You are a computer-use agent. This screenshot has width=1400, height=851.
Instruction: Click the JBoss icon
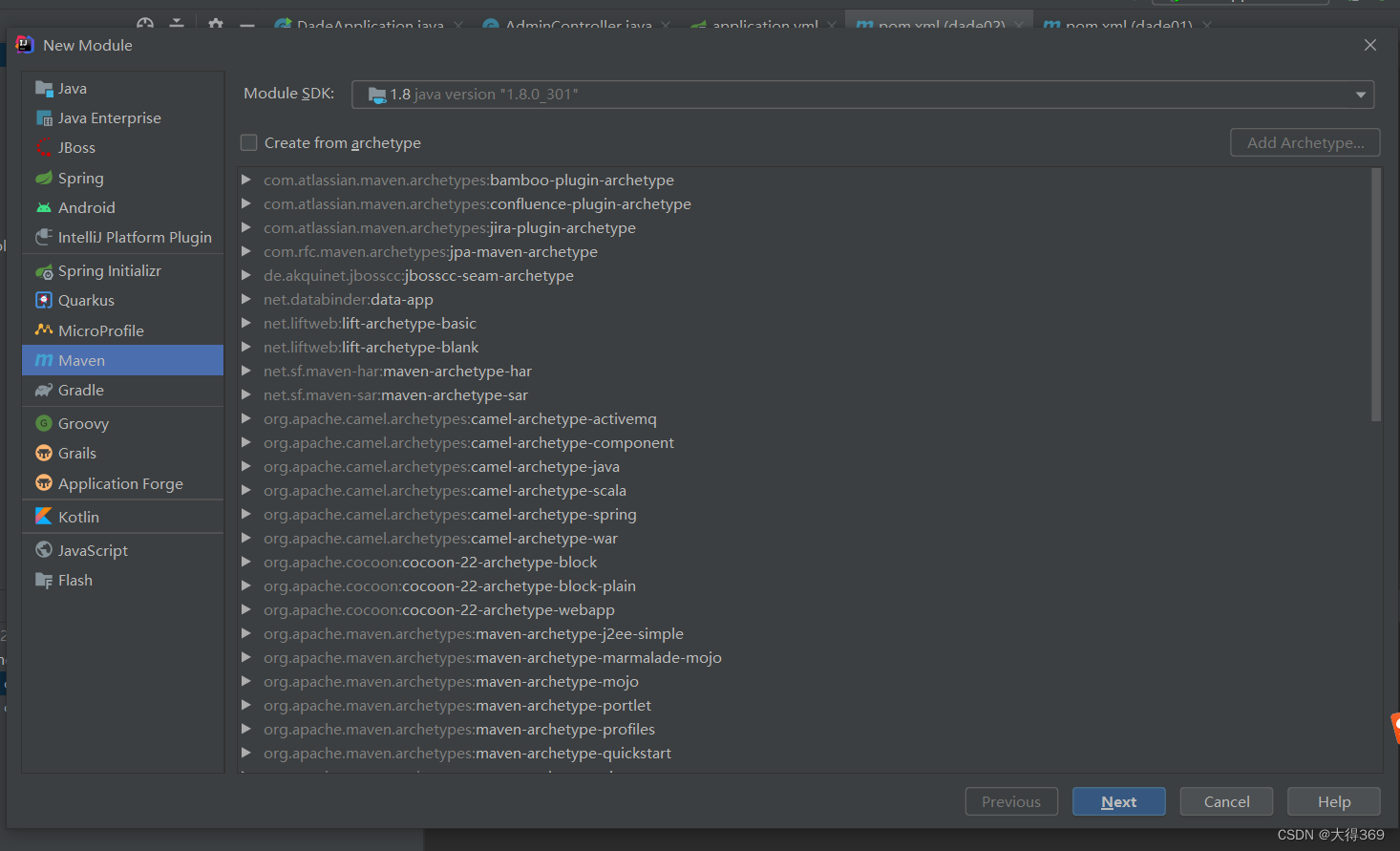(44, 148)
